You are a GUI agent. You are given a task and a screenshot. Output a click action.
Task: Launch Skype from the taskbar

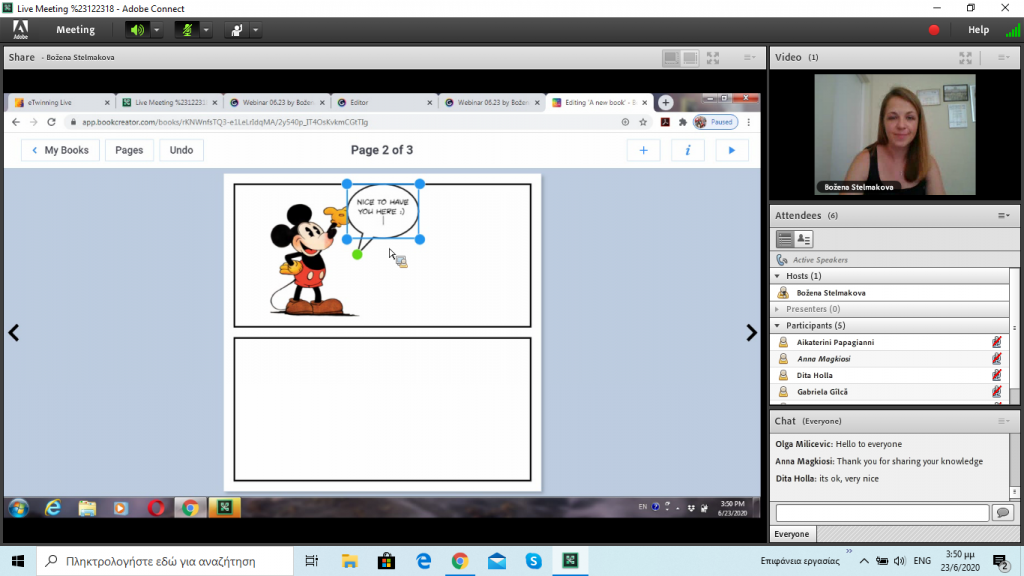point(534,561)
